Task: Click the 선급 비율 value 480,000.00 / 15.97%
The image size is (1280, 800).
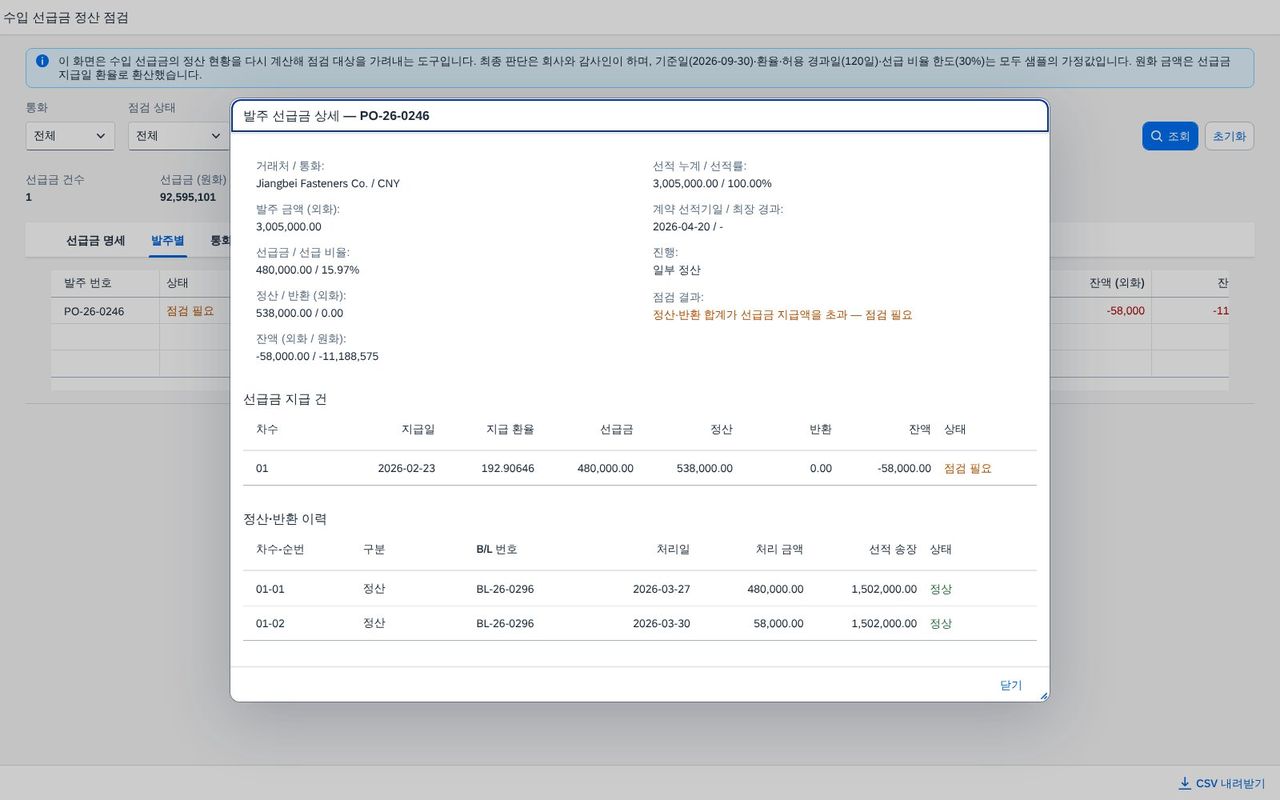Action: (308, 270)
